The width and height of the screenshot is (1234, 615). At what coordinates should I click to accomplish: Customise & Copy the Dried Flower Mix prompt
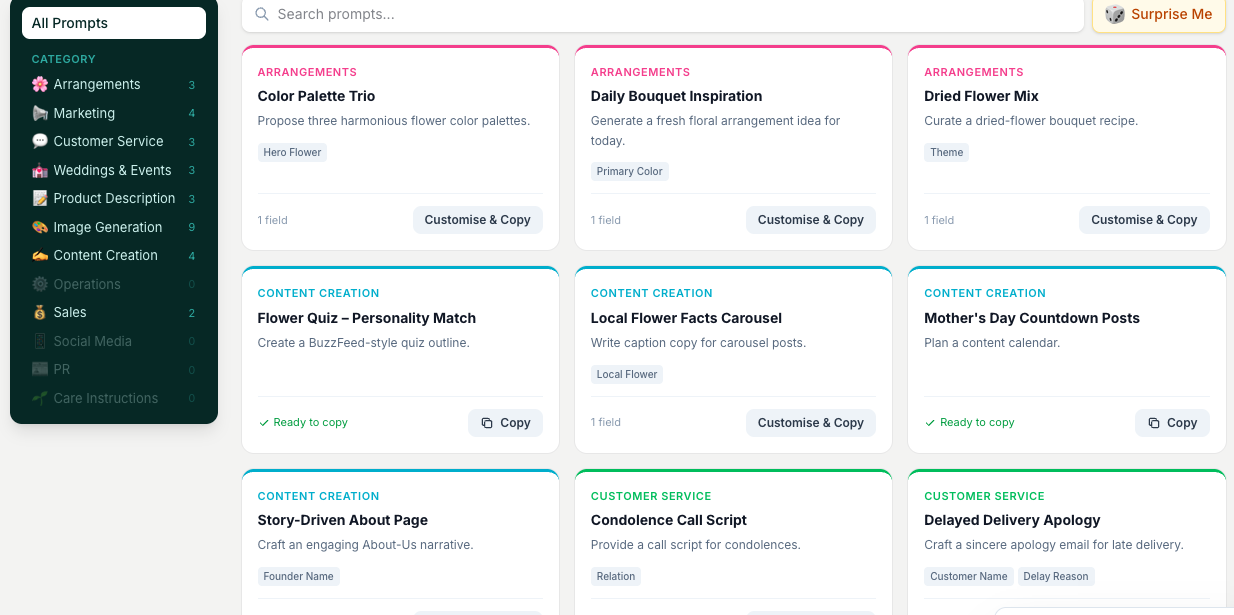1144,220
